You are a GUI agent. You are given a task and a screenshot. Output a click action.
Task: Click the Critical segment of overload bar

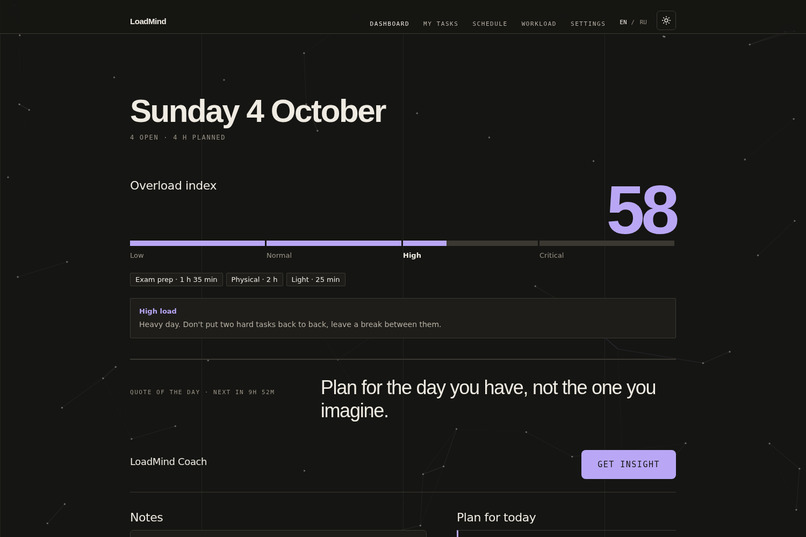(x=607, y=243)
